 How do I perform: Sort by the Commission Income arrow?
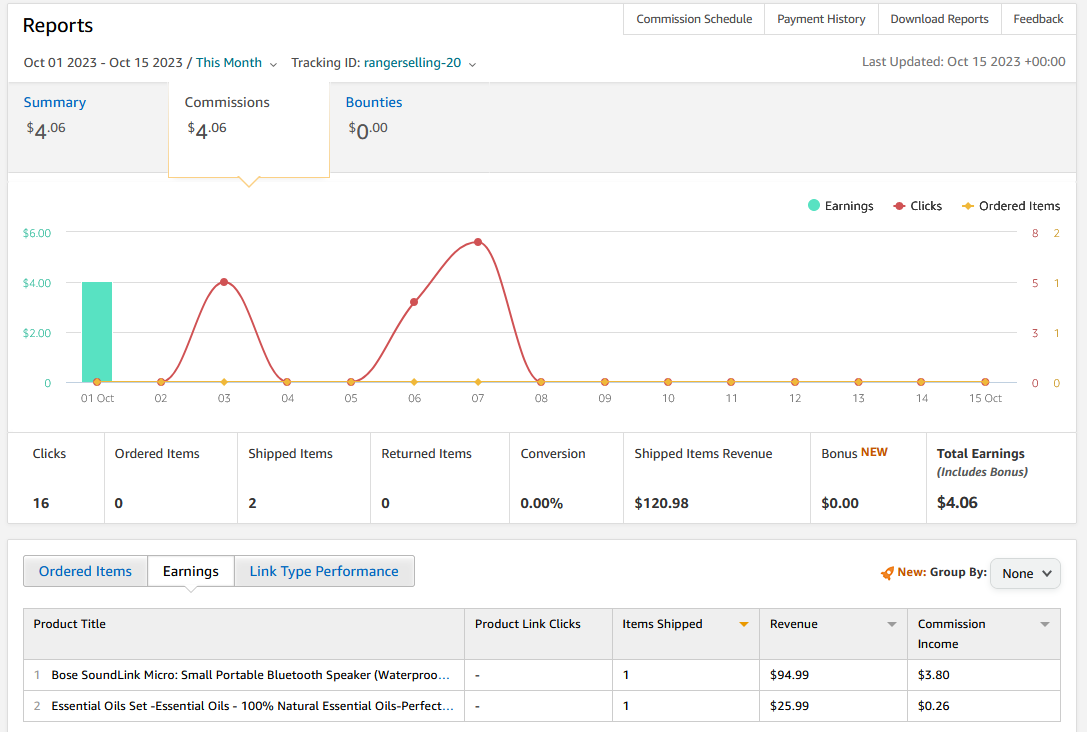(1045, 625)
